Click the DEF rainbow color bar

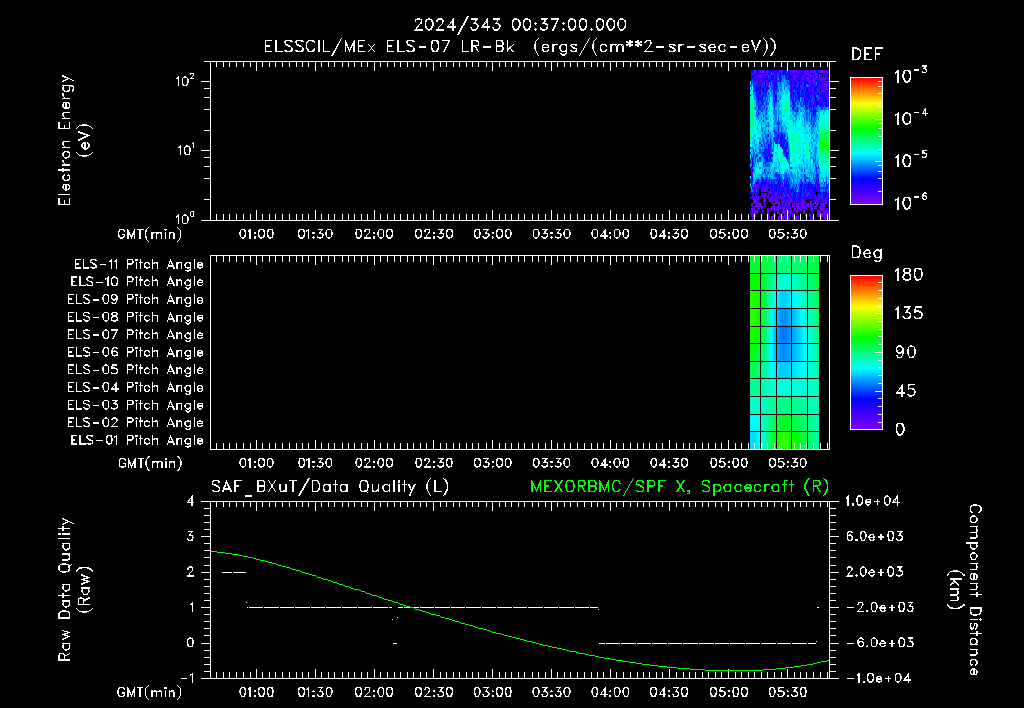click(866, 141)
